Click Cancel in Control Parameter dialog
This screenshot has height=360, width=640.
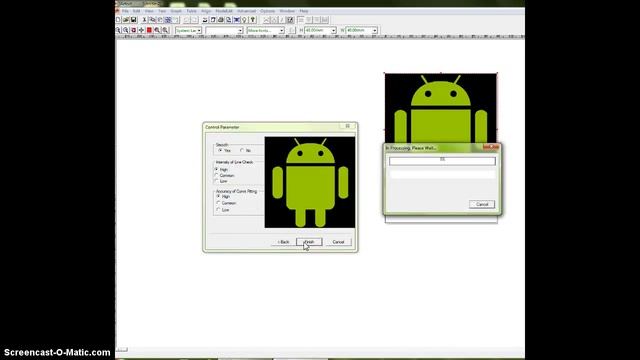(338, 242)
